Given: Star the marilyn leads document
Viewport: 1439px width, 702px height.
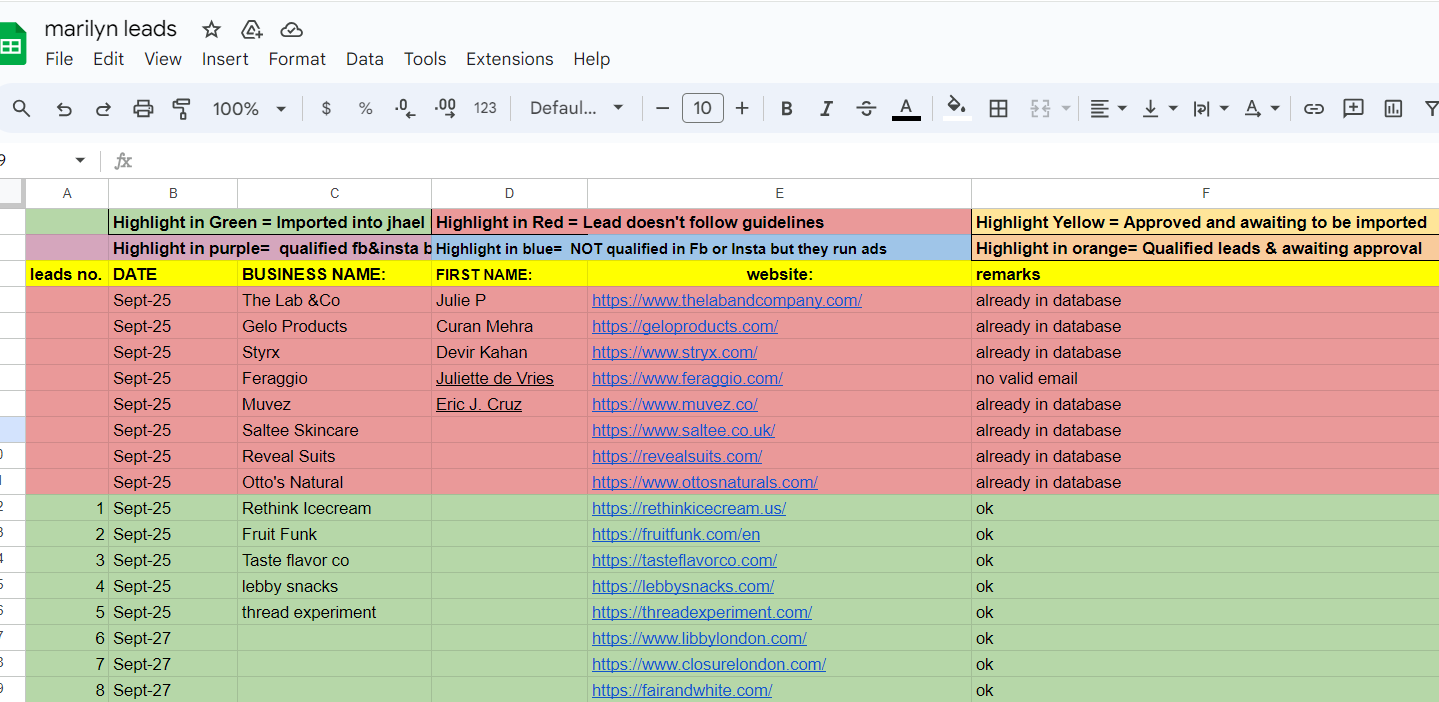Looking at the screenshot, I should pyautogui.click(x=211, y=29).
